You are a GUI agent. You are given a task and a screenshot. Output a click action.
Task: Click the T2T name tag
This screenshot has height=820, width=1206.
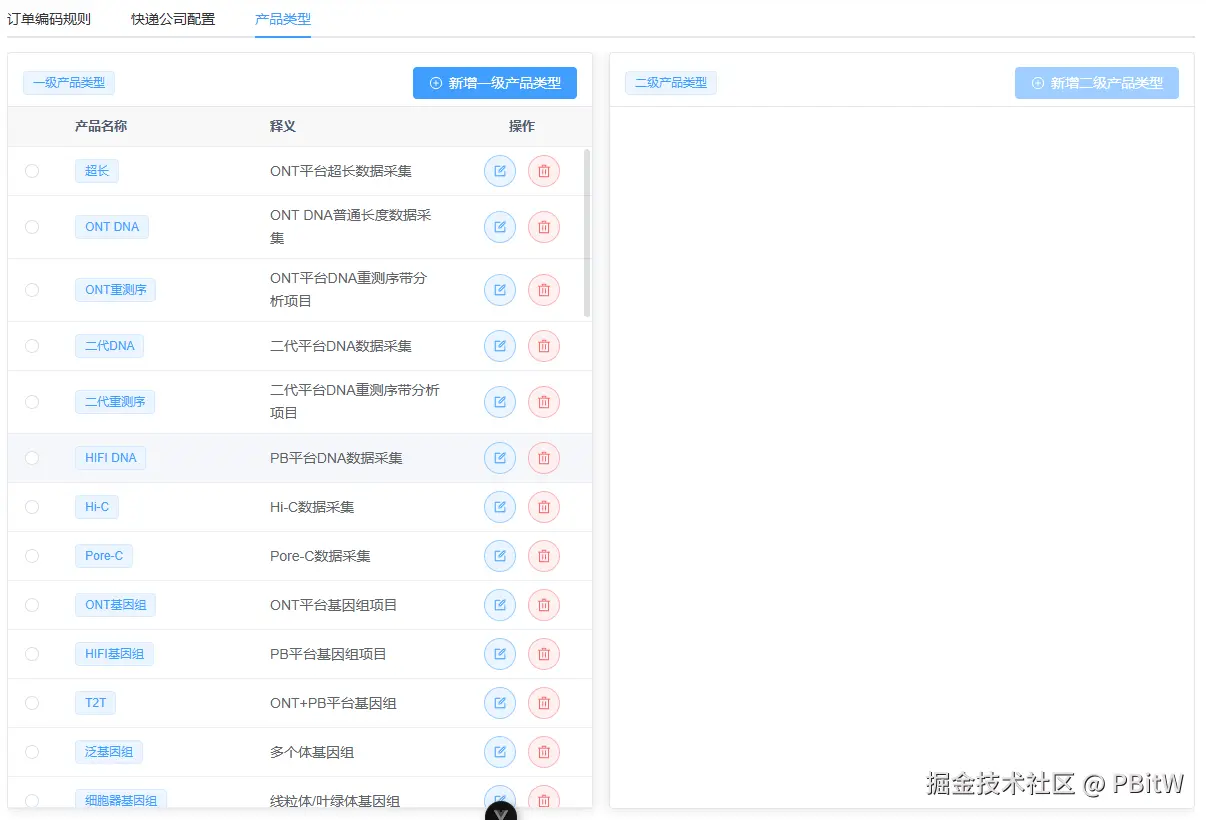coord(95,703)
